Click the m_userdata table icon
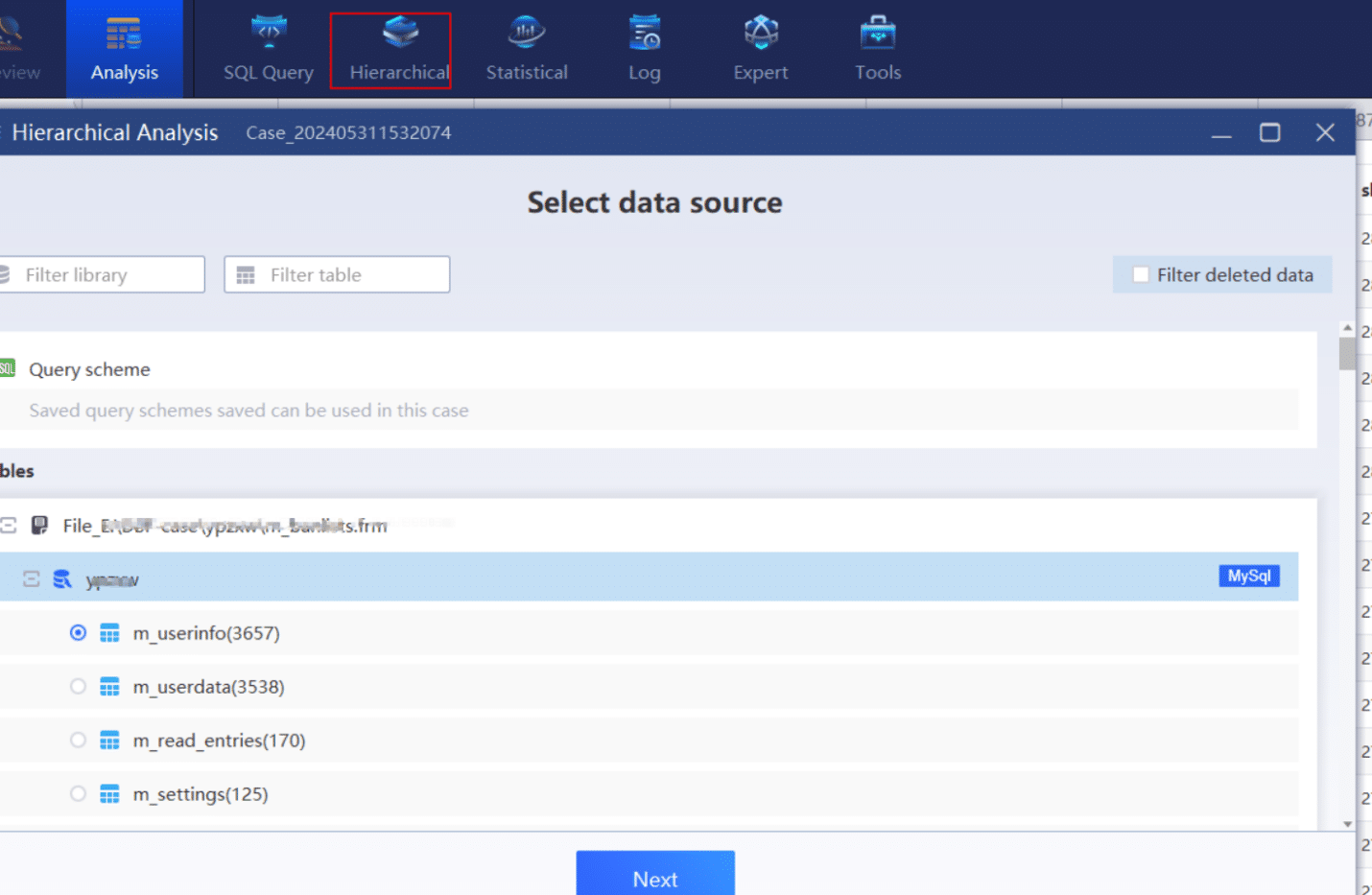 pos(110,687)
